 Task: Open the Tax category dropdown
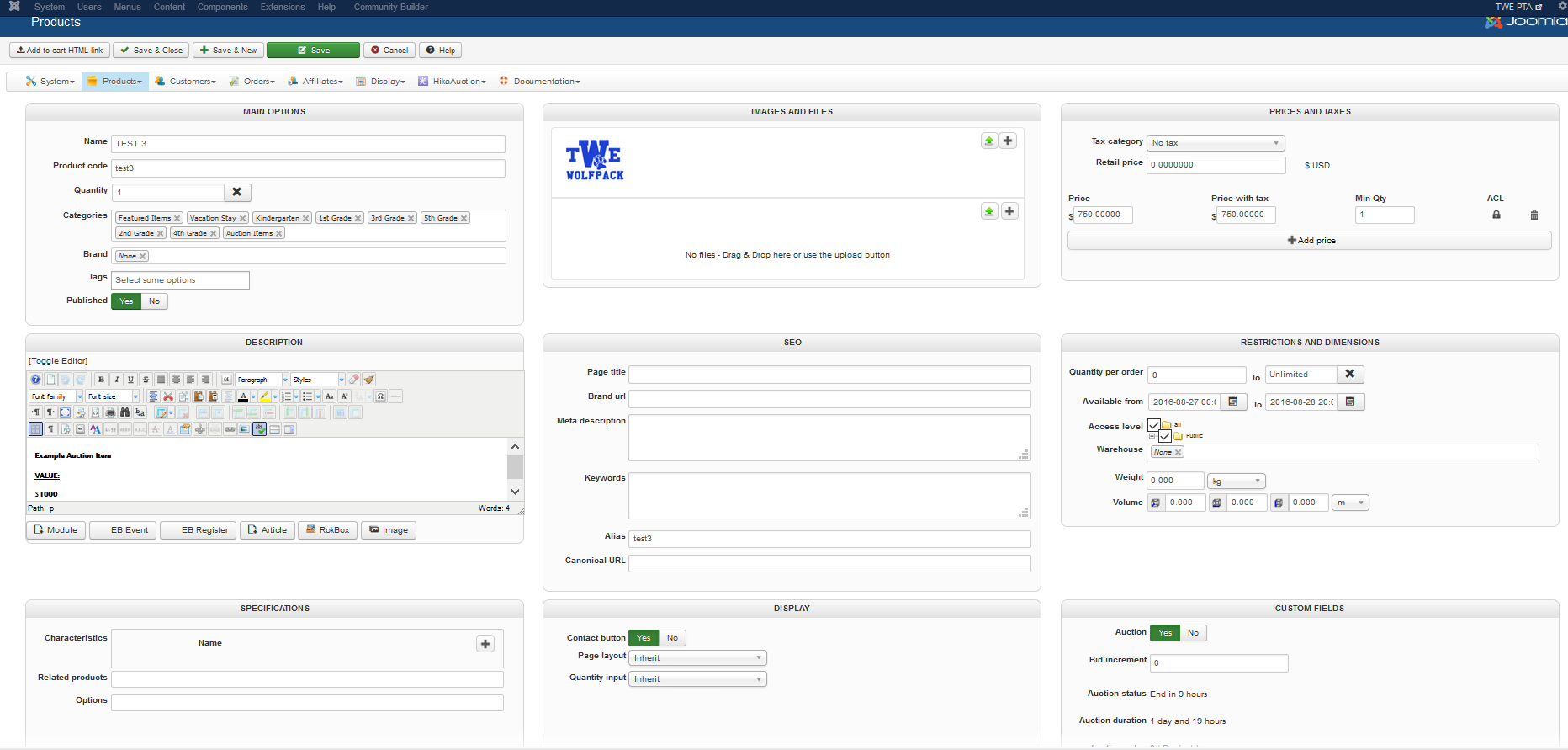(1215, 143)
